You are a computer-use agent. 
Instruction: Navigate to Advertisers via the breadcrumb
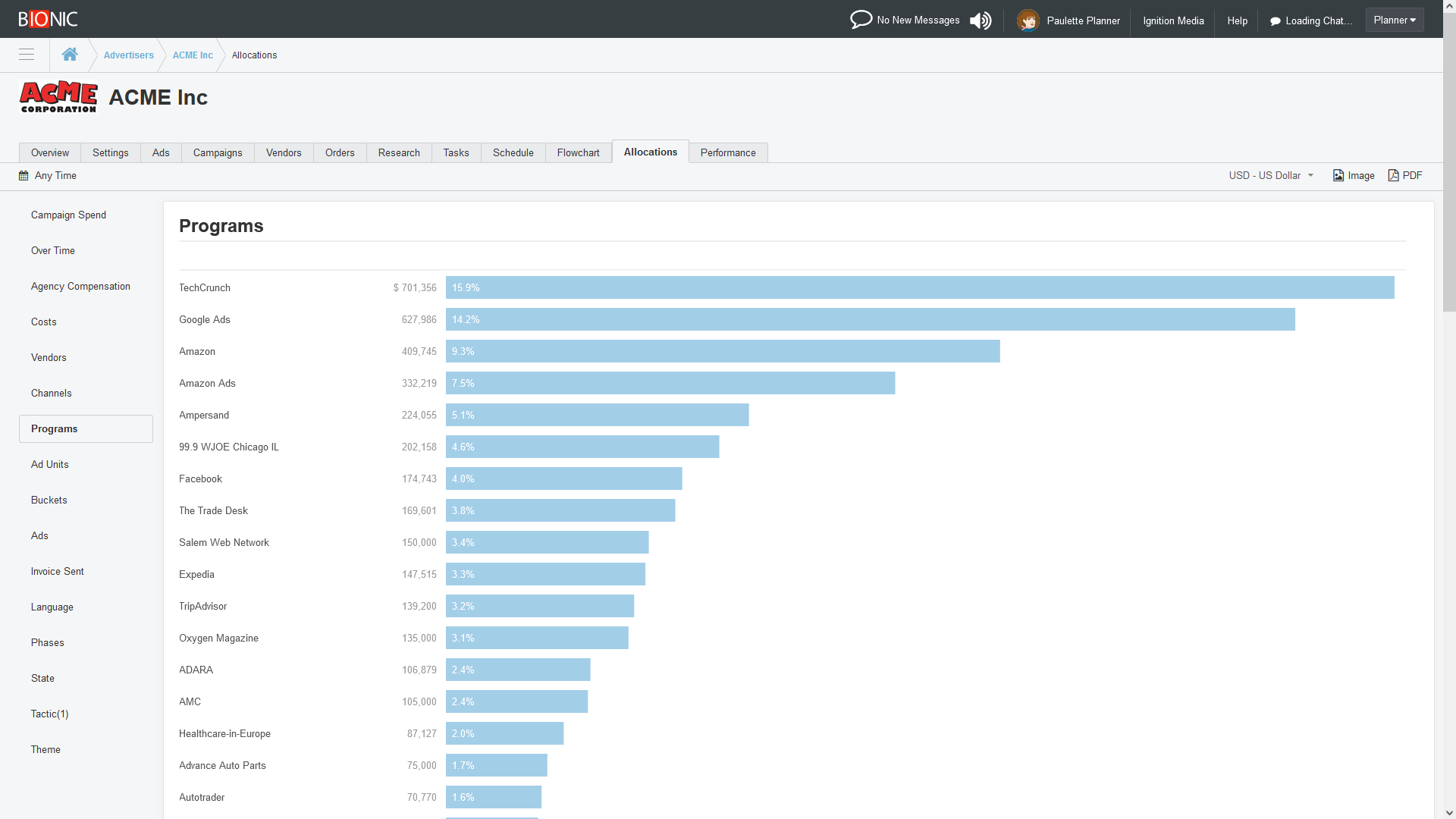(128, 55)
